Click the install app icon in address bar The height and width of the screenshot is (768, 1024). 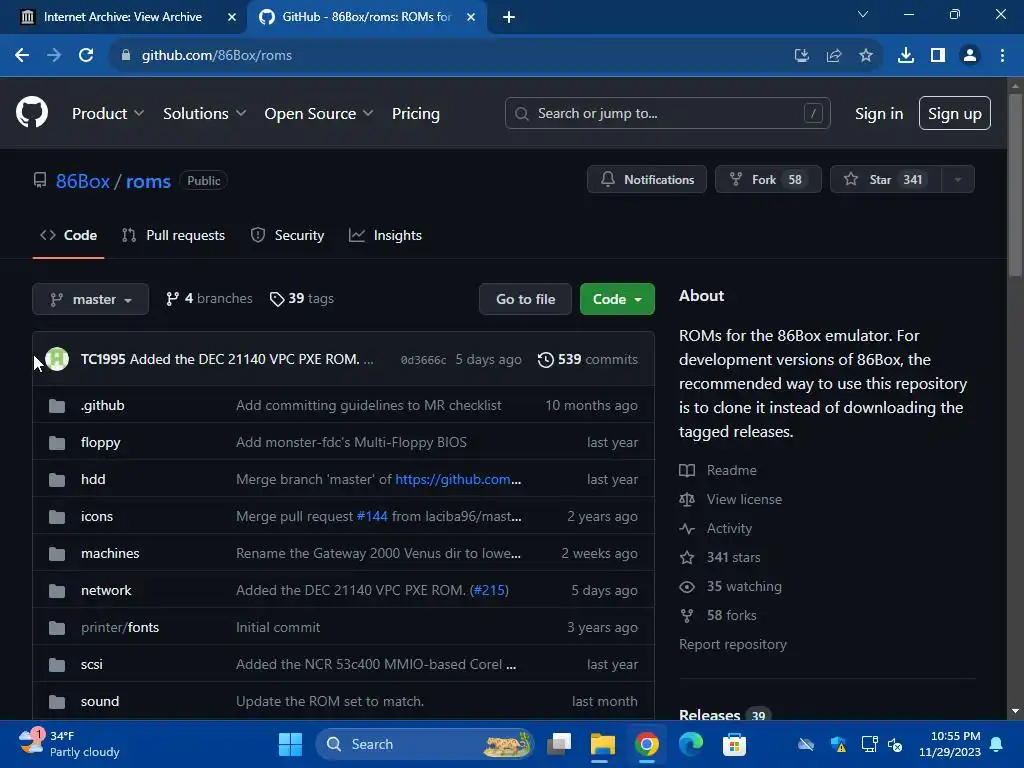pos(802,56)
